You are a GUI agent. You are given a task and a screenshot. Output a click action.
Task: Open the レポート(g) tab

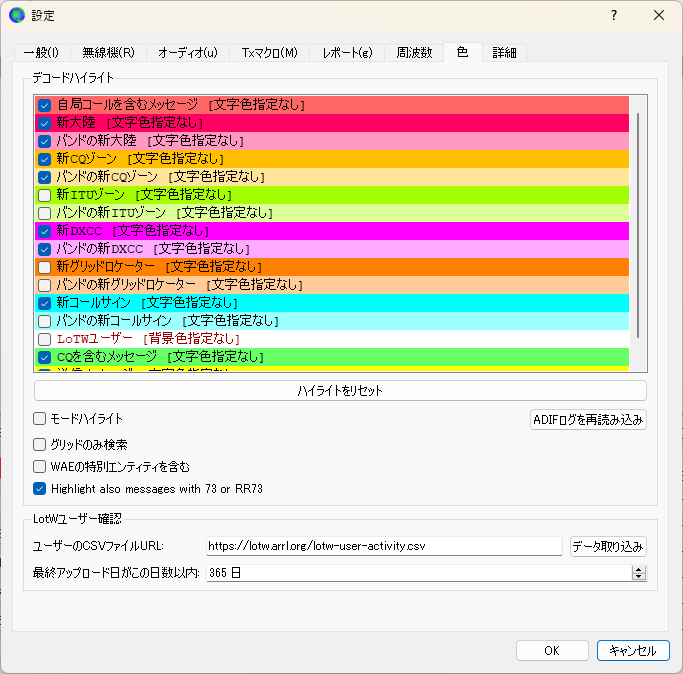click(x=347, y=53)
